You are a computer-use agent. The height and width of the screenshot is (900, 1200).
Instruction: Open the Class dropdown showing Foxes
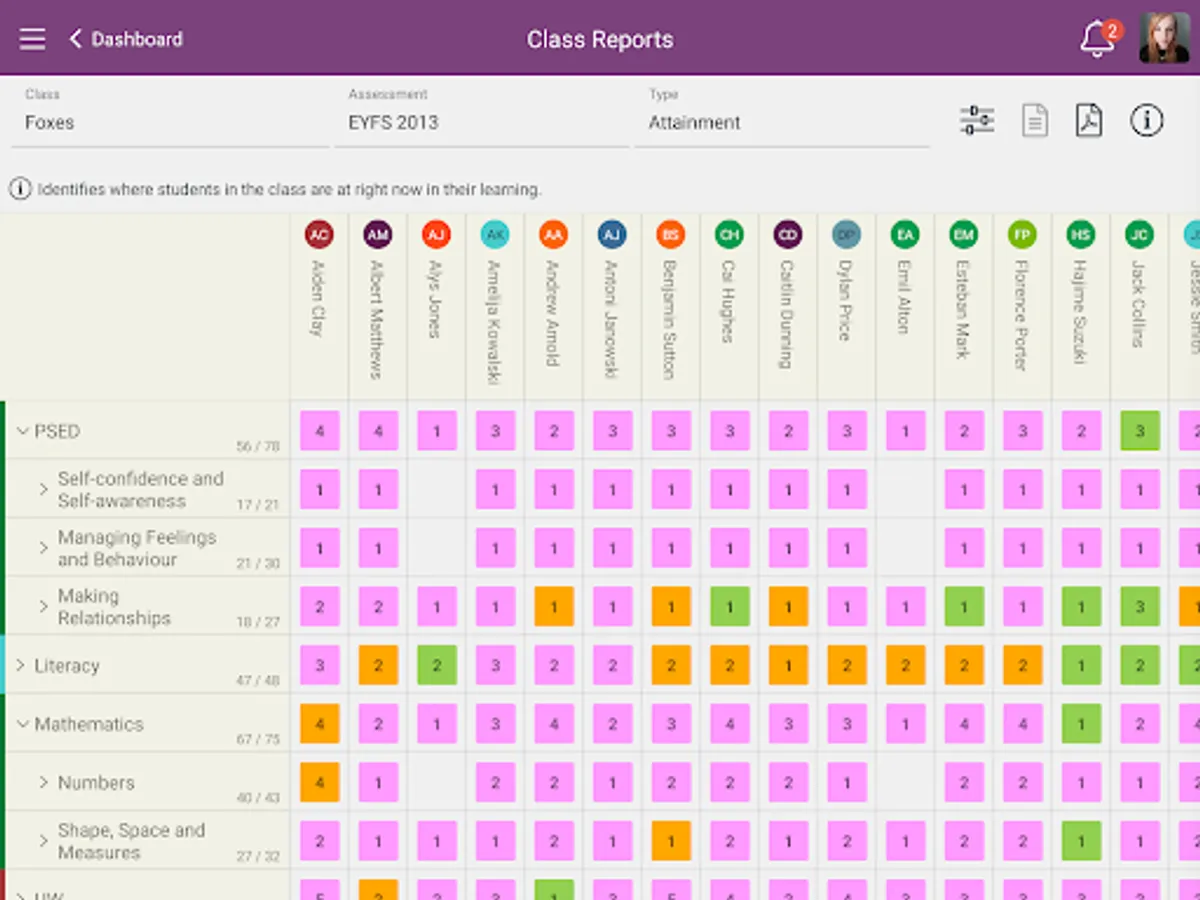(175, 122)
